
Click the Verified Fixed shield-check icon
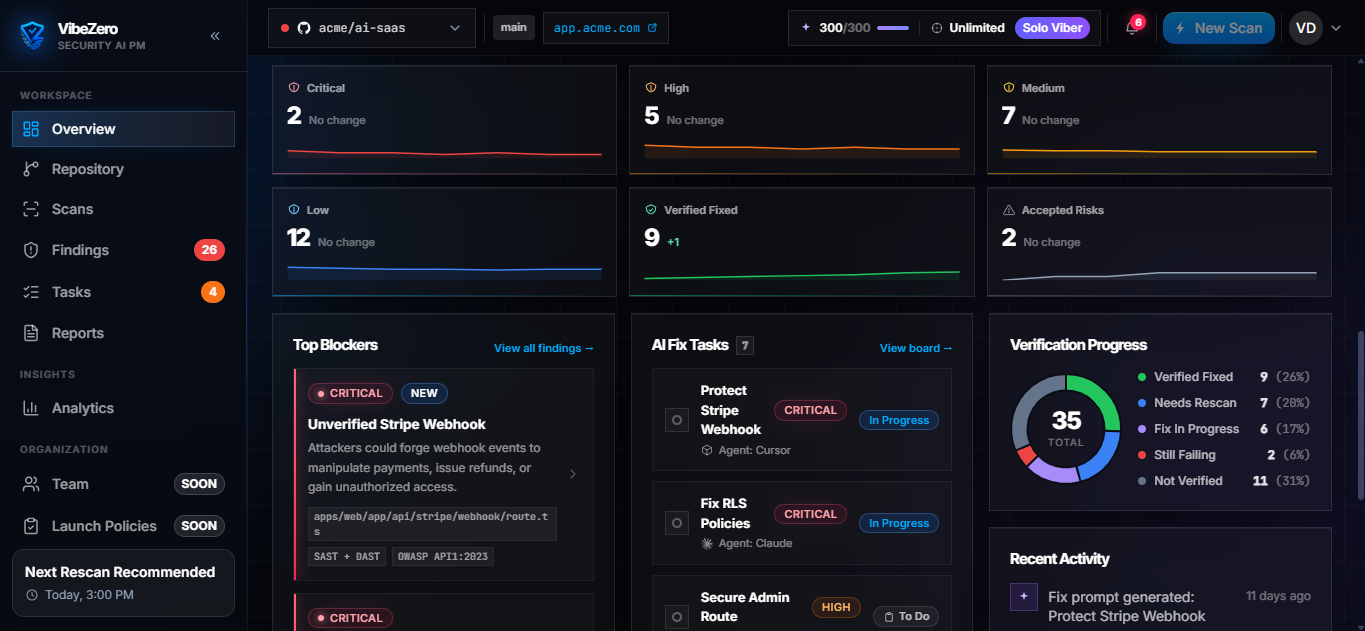click(x=651, y=210)
